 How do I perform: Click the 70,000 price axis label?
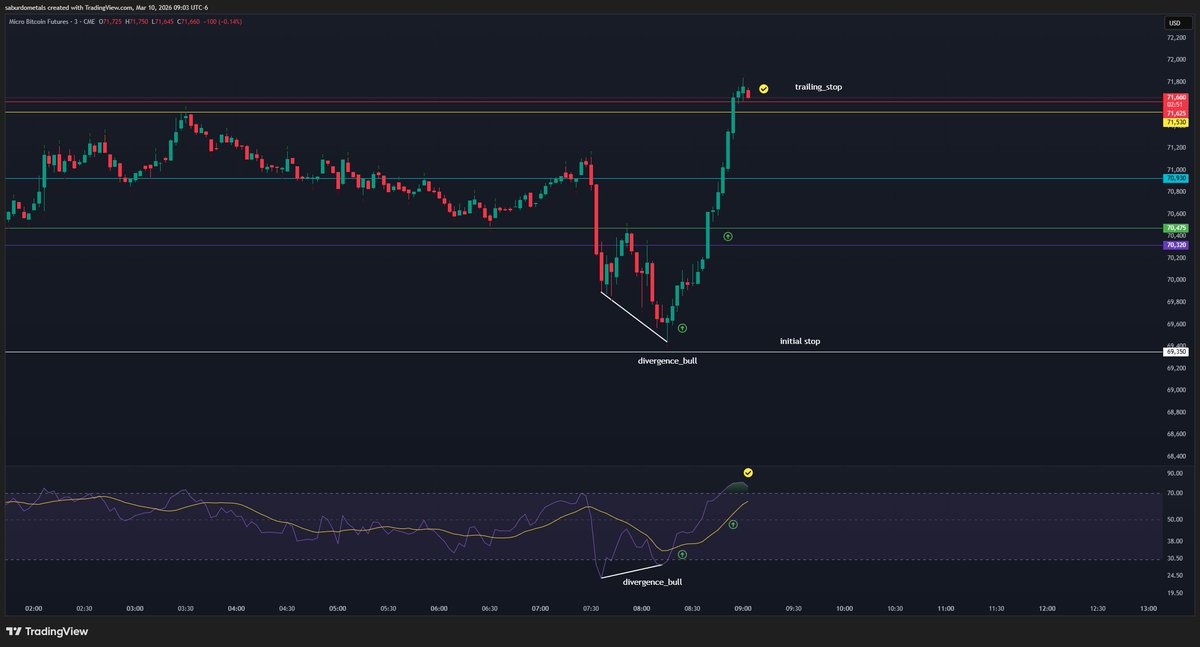click(1175, 280)
